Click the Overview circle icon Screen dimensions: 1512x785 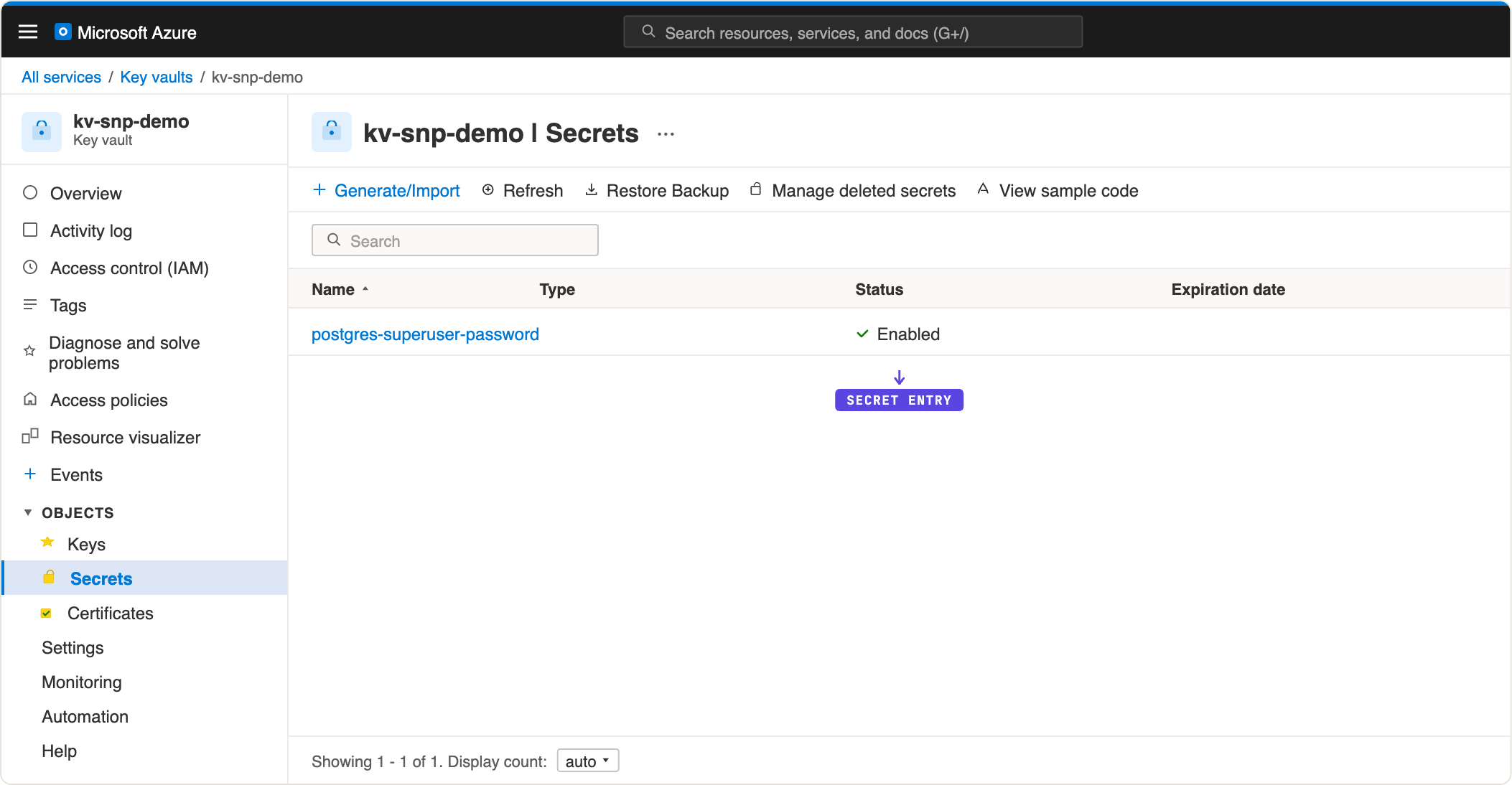pos(30,192)
